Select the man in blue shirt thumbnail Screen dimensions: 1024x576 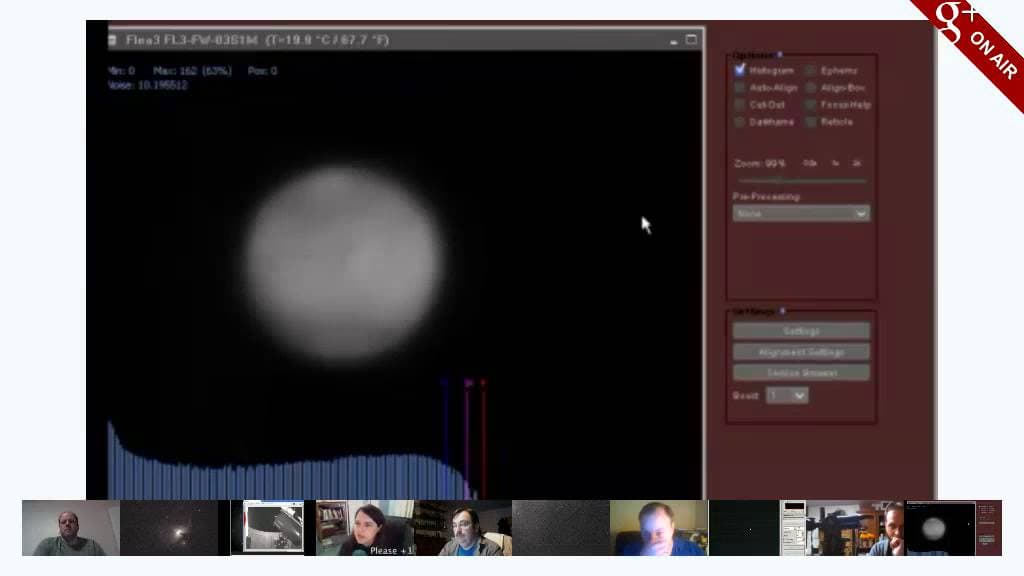click(659, 528)
